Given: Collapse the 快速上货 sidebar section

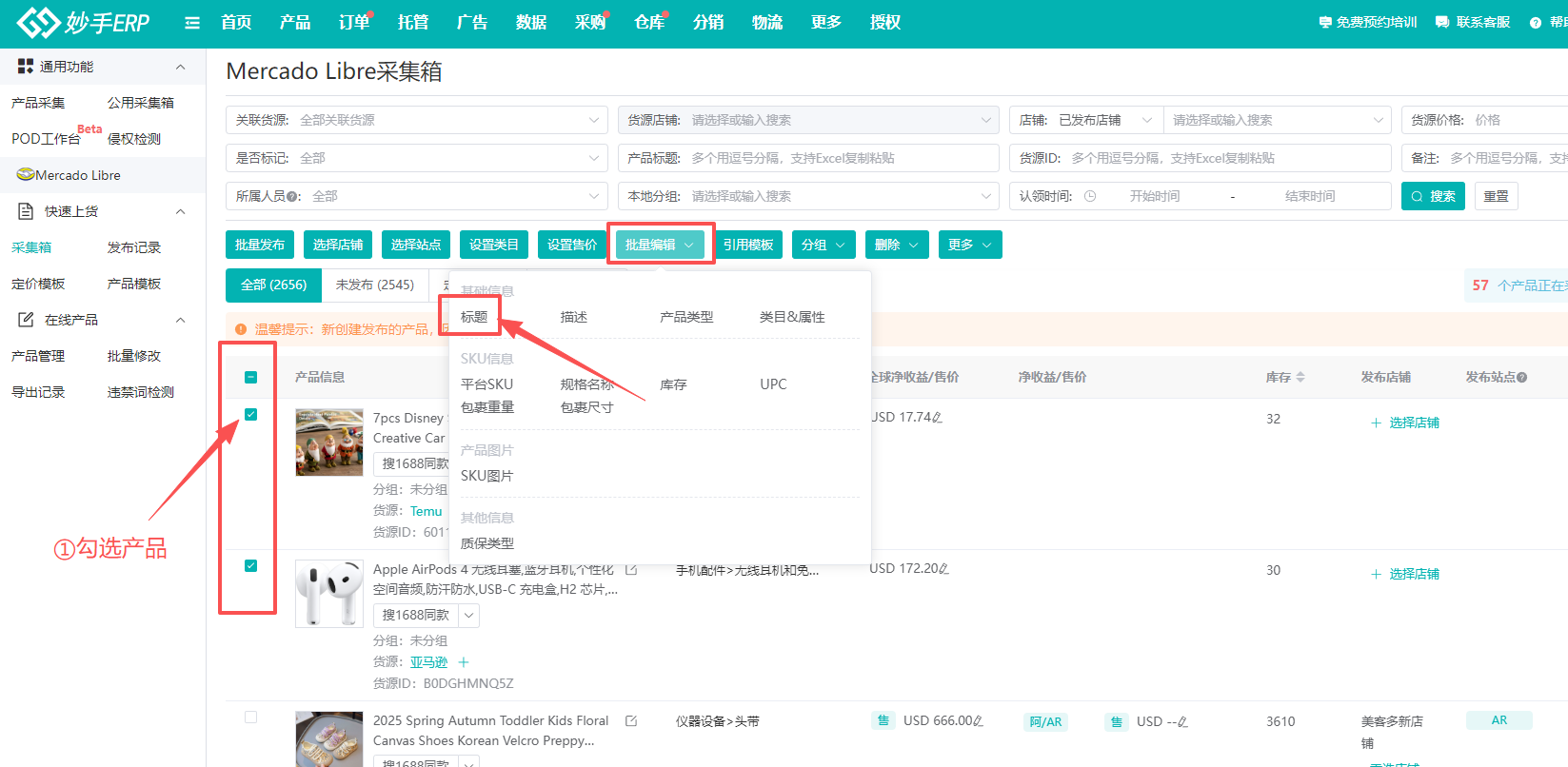Looking at the screenshot, I should [181, 211].
